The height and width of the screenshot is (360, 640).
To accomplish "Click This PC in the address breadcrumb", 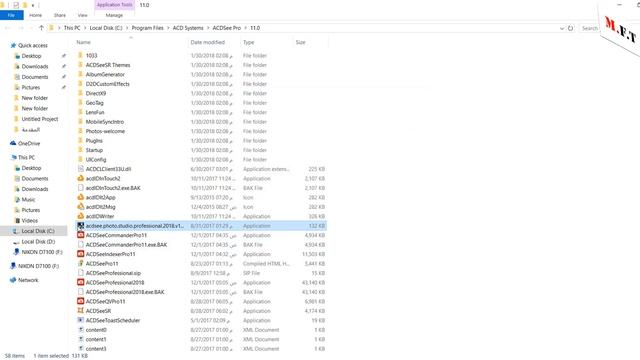I will pyautogui.click(x=72, y=28).
